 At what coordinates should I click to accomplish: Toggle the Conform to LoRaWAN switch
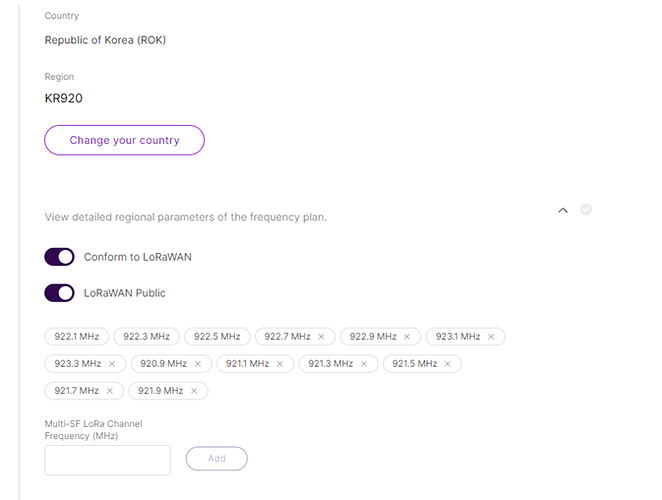click(60, 257)
